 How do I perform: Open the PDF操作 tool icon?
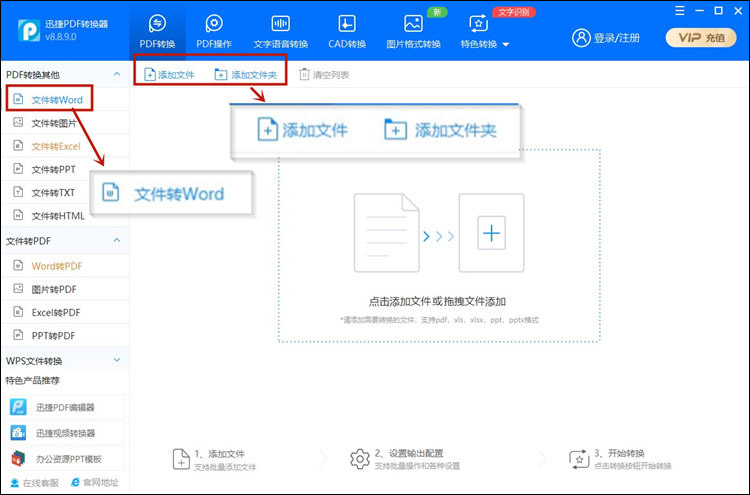[x=213, y=23]
